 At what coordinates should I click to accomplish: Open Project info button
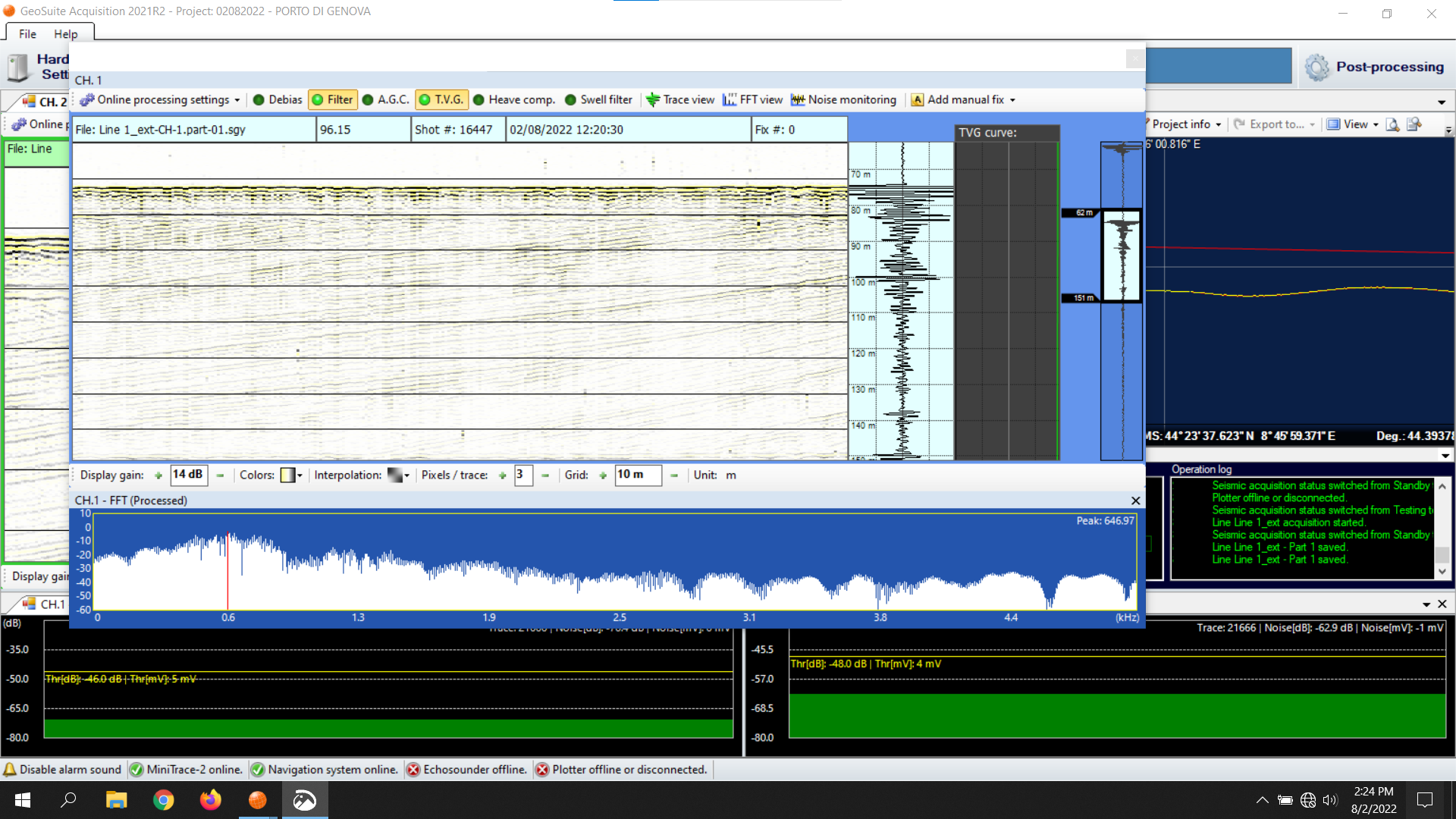pos(1181,124)
